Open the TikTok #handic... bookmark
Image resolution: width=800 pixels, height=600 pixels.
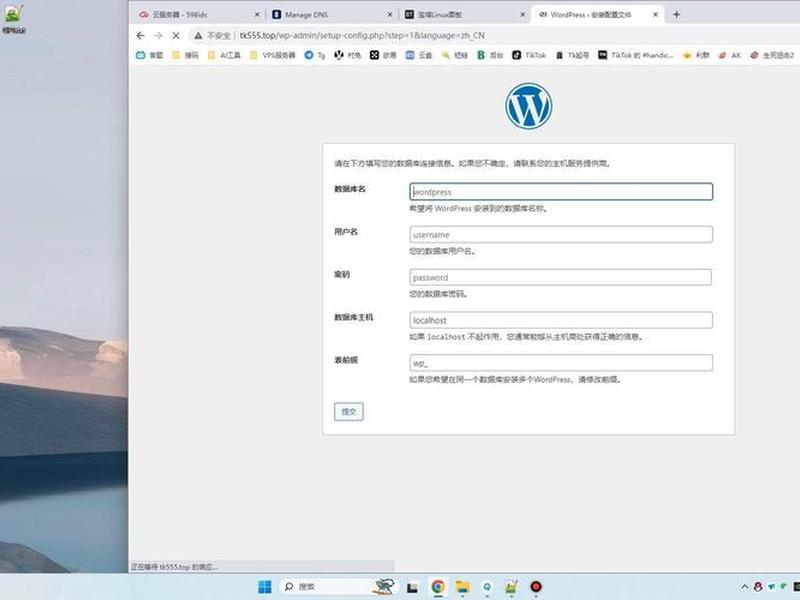click(x=636, y=55)
